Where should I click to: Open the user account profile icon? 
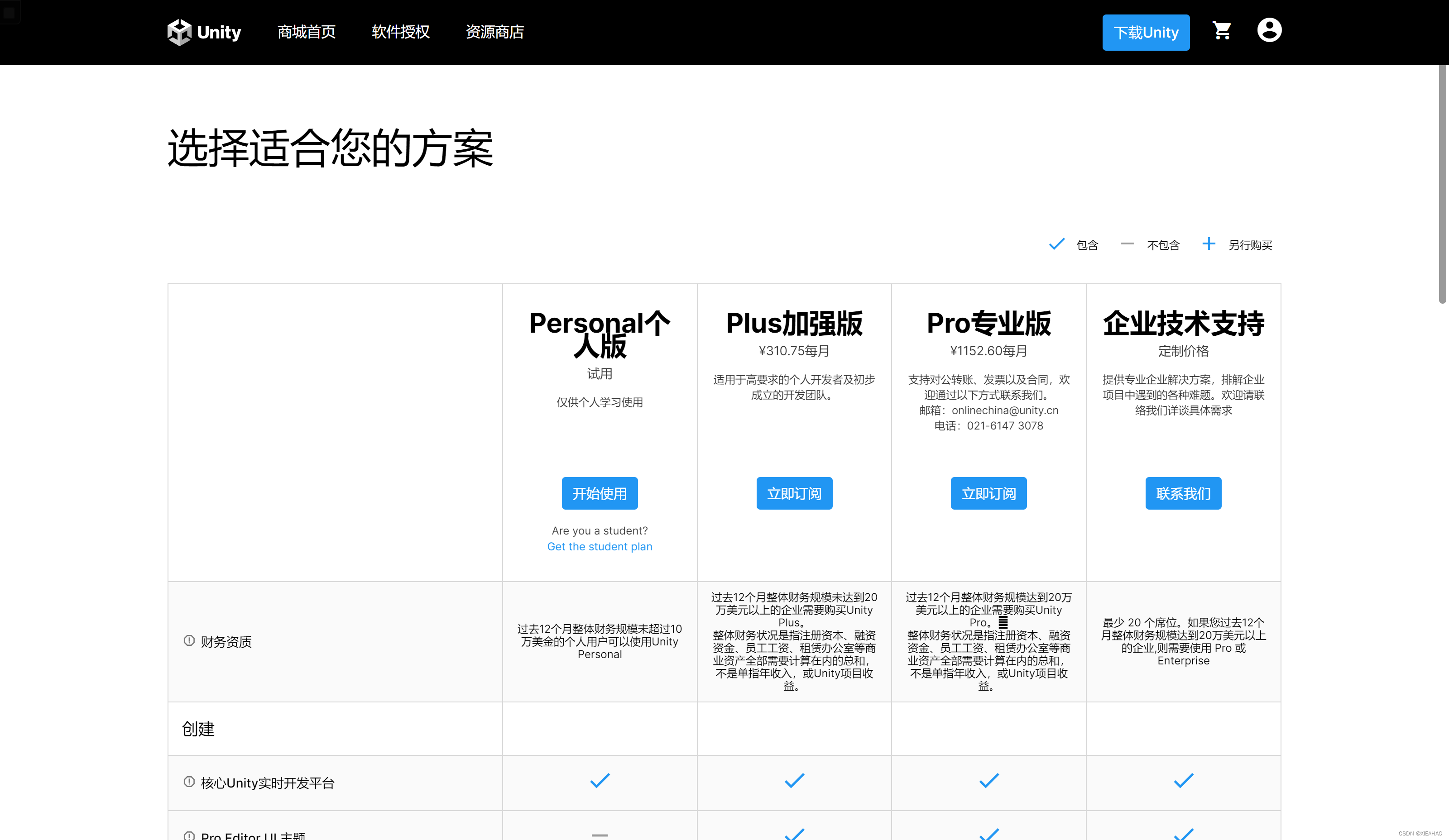click(x=1269, y=30)
